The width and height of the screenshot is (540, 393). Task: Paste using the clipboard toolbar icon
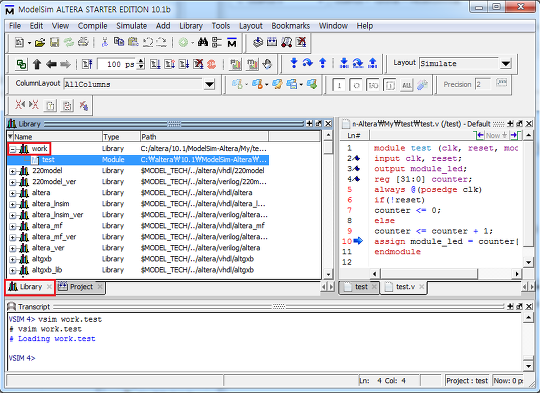[133, 42]
